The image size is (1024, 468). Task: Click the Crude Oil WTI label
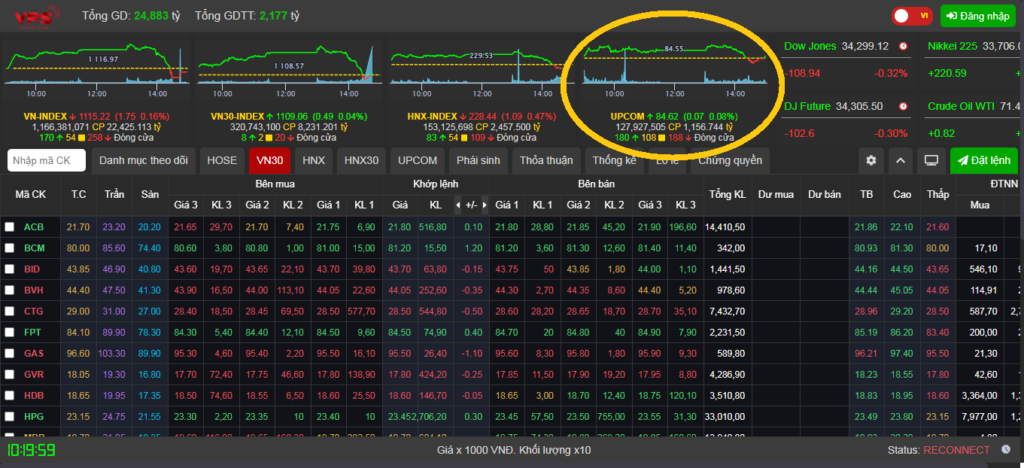(963, 106)
